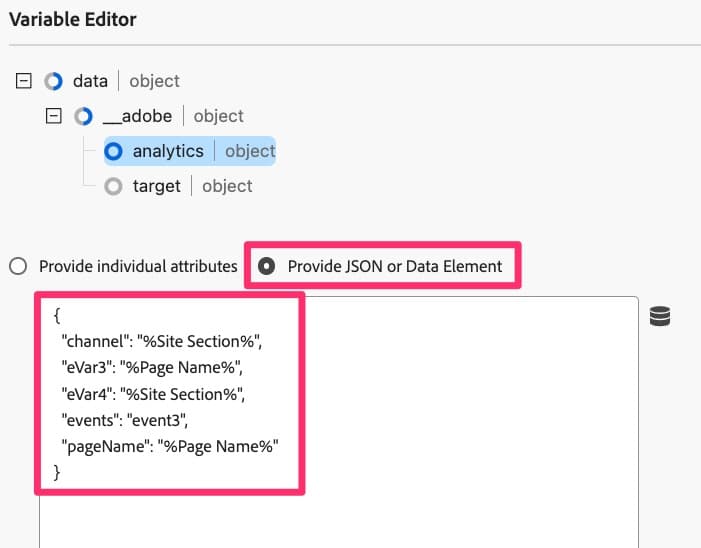Choose the Provide individual attributes radio button
701x548 pixels.
click(17, 267)
